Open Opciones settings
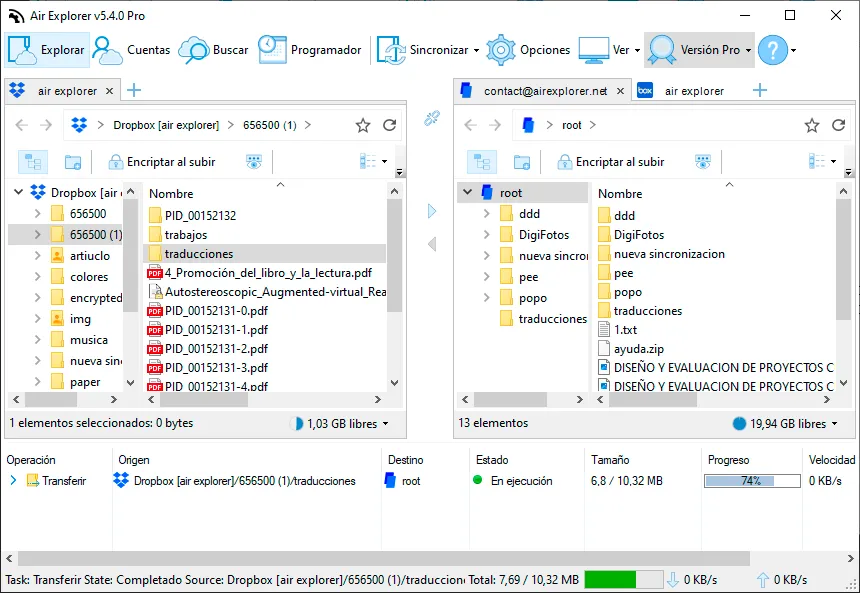Viewport: 860px width, 593px height. pos(529,50)
